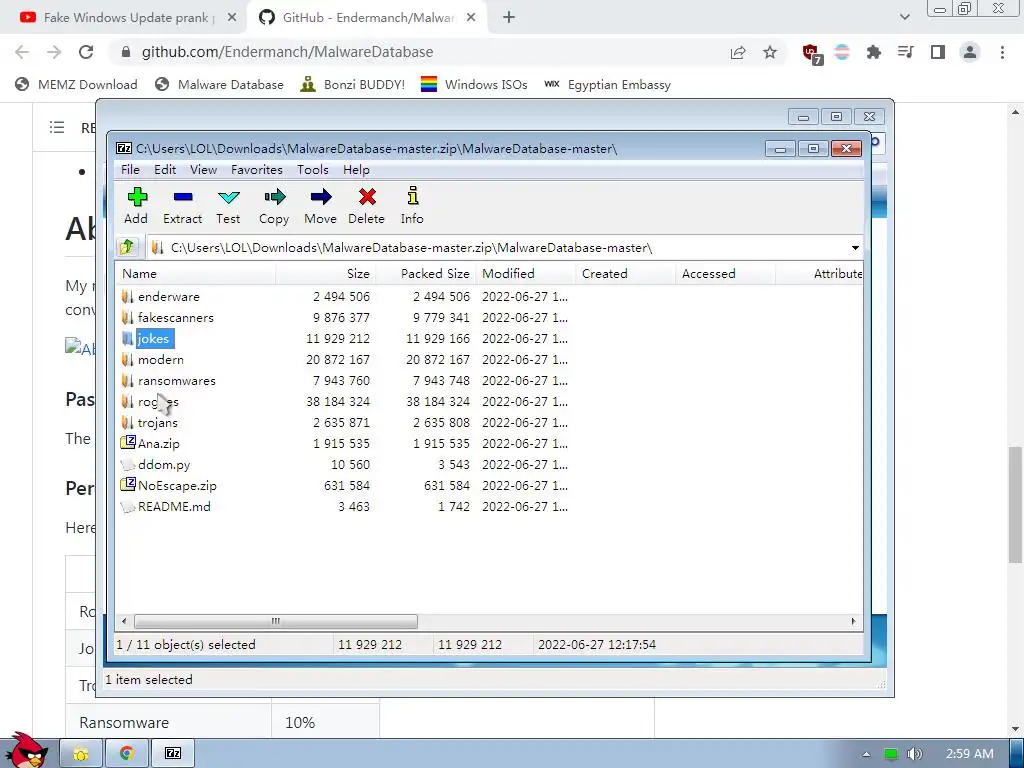Viewport: 1024px width, 768px height.
Task: Open the Windows ISOs bookmark
Action: (x=474, y=84)
